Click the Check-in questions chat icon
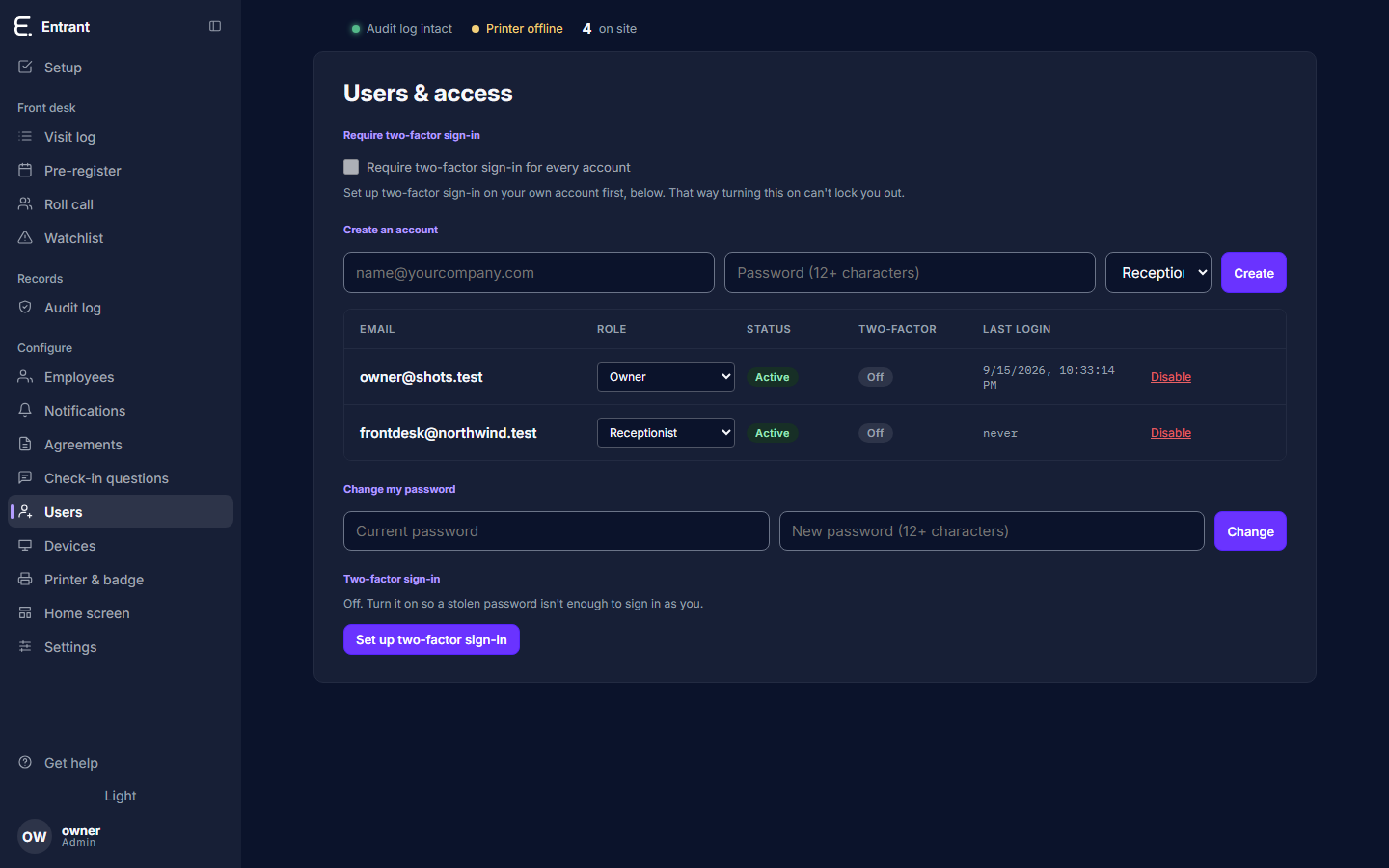 click(x=25, y=477)
